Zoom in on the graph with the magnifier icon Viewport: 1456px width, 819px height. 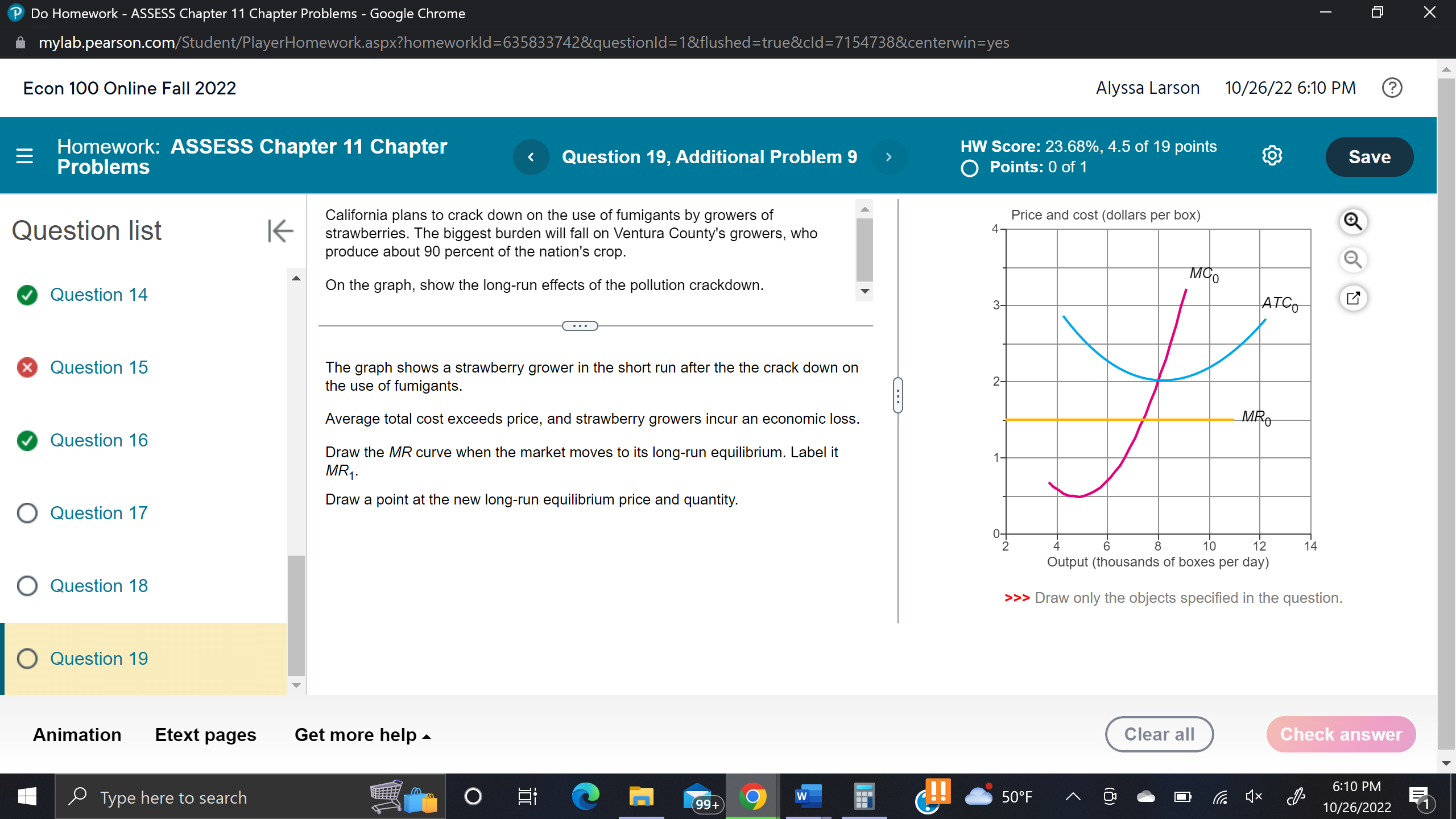coord(1354,222)
